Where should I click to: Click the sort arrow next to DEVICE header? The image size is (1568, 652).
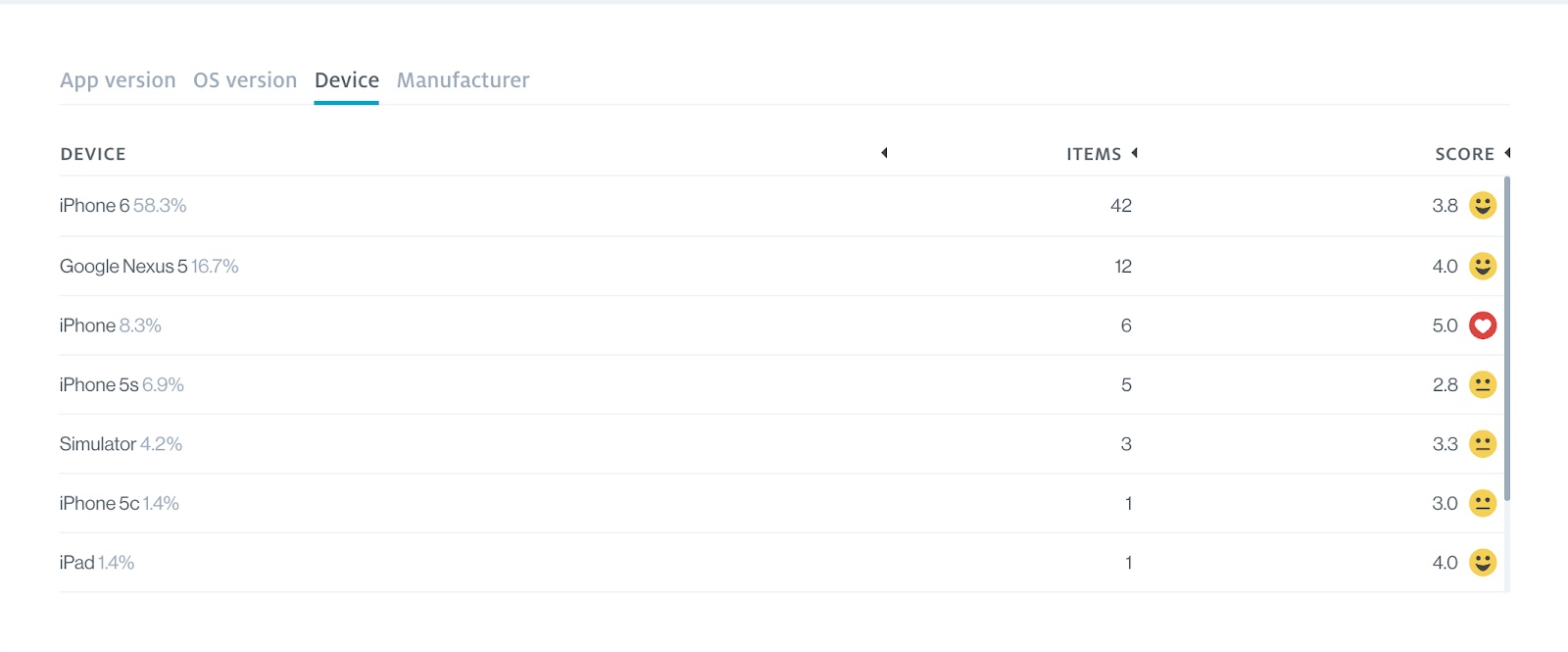pos(885,153)
